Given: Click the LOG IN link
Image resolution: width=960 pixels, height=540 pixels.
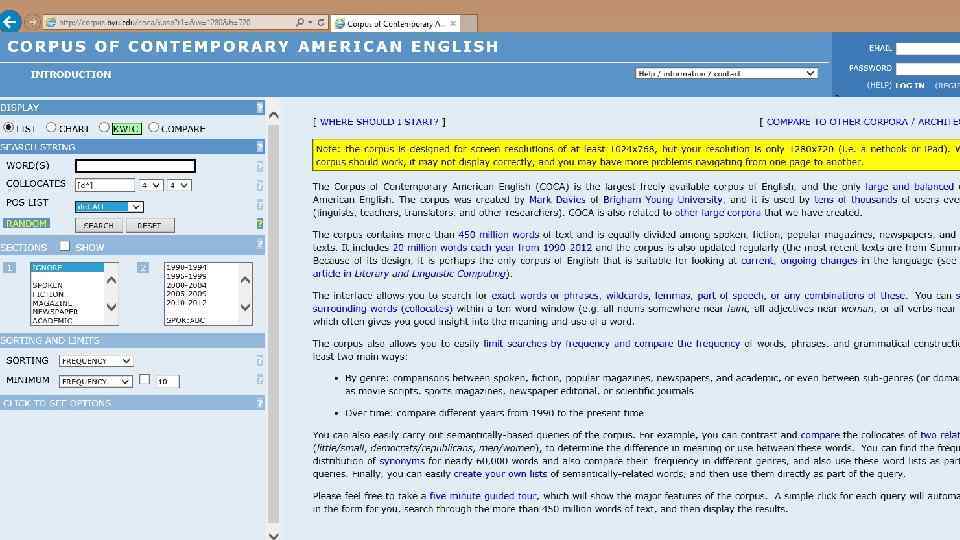Looking at the screenshot, I should pyautogui.click(x=910, y=86).
